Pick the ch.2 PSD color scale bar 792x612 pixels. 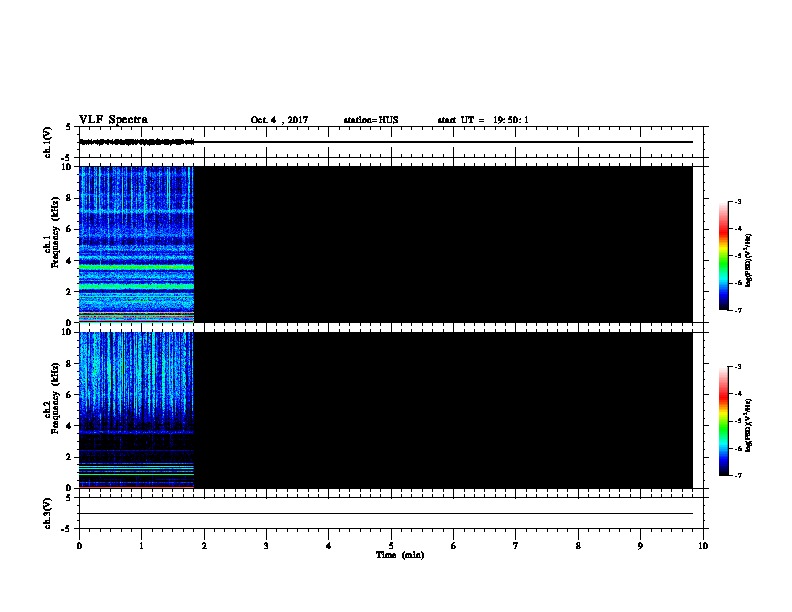point(723,421)
